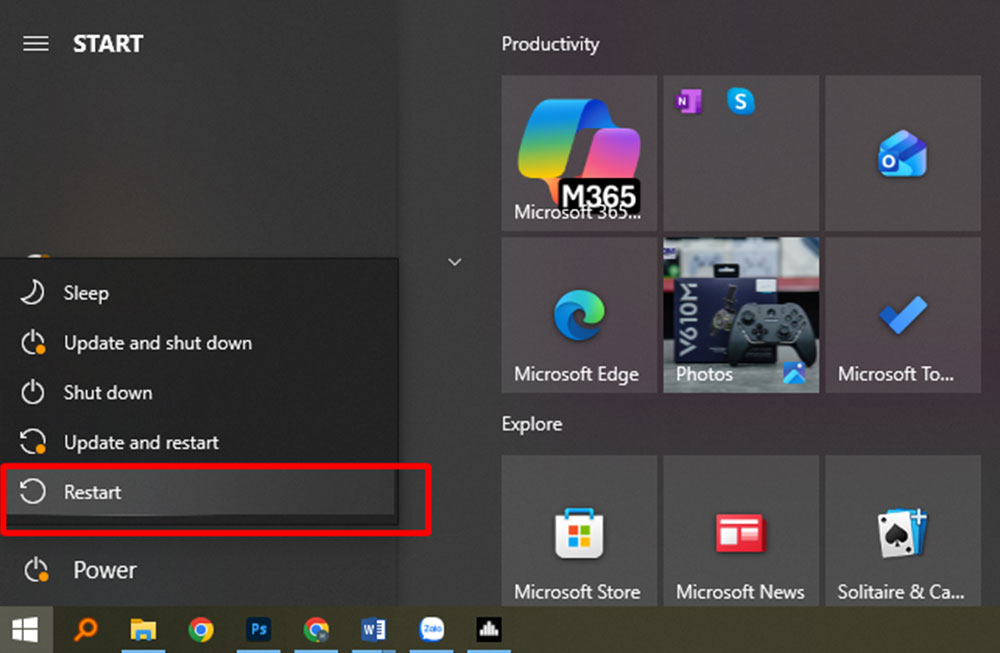This screenshot has width=1000, height=653.
Task: Expand the Start hamburger menu
Action: 36,44
